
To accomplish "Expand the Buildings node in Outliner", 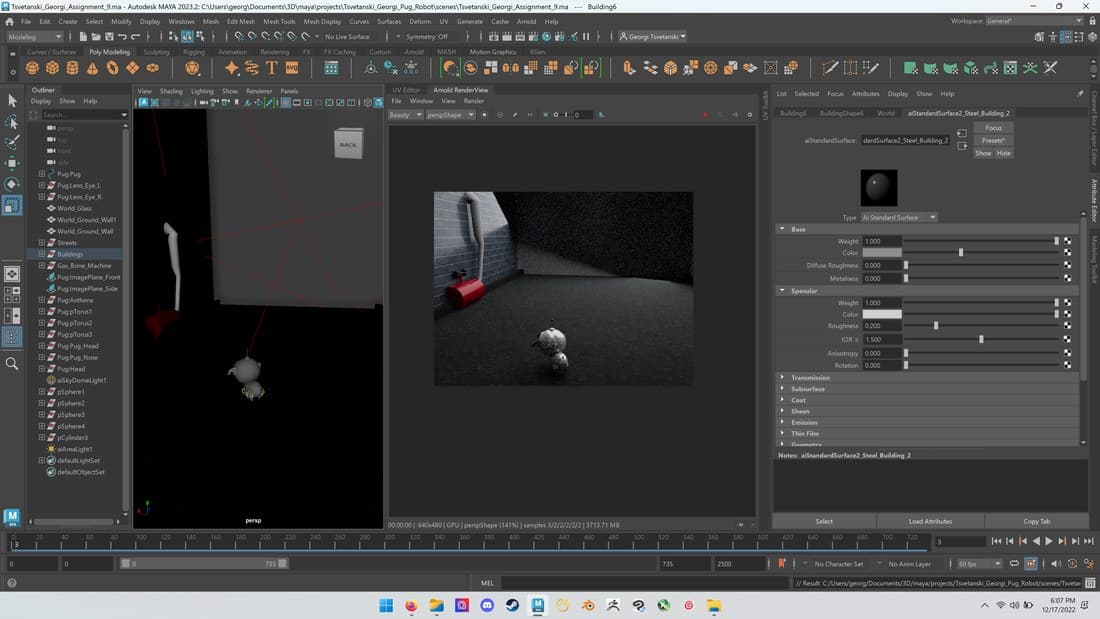I will coord(41,254).
